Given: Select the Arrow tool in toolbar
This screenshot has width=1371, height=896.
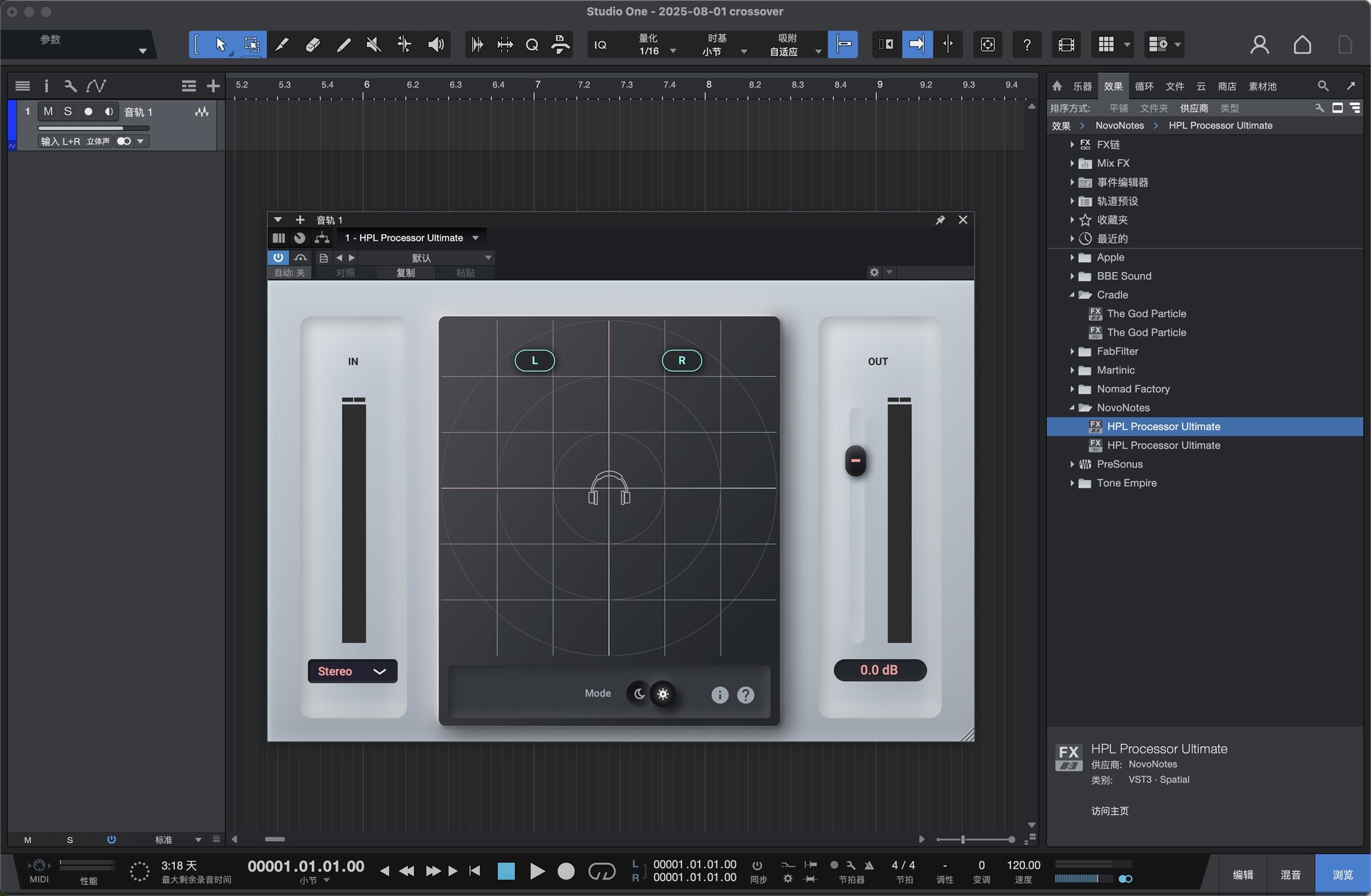Looking at the screenshot, I should coord(221,44).
